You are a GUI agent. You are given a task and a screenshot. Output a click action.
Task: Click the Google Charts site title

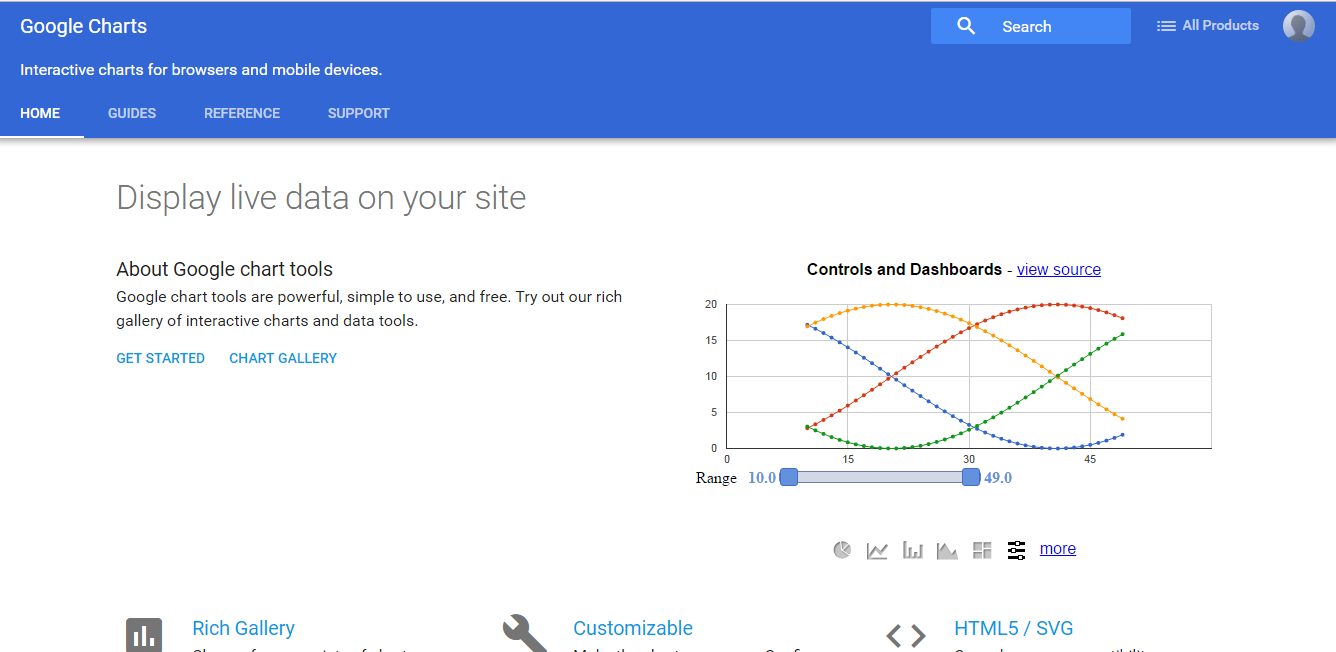click(84, 27)
